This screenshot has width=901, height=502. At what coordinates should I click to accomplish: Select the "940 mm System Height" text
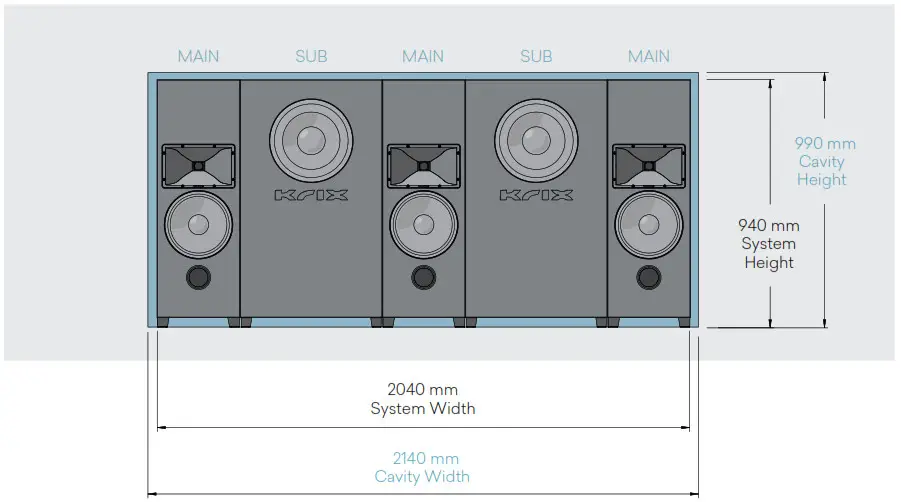coord(769,244)
